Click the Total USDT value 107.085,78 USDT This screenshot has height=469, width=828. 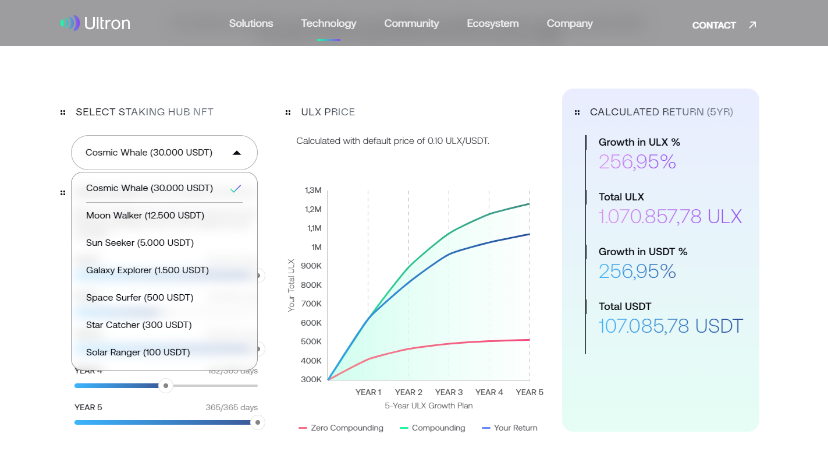point(671,326)
